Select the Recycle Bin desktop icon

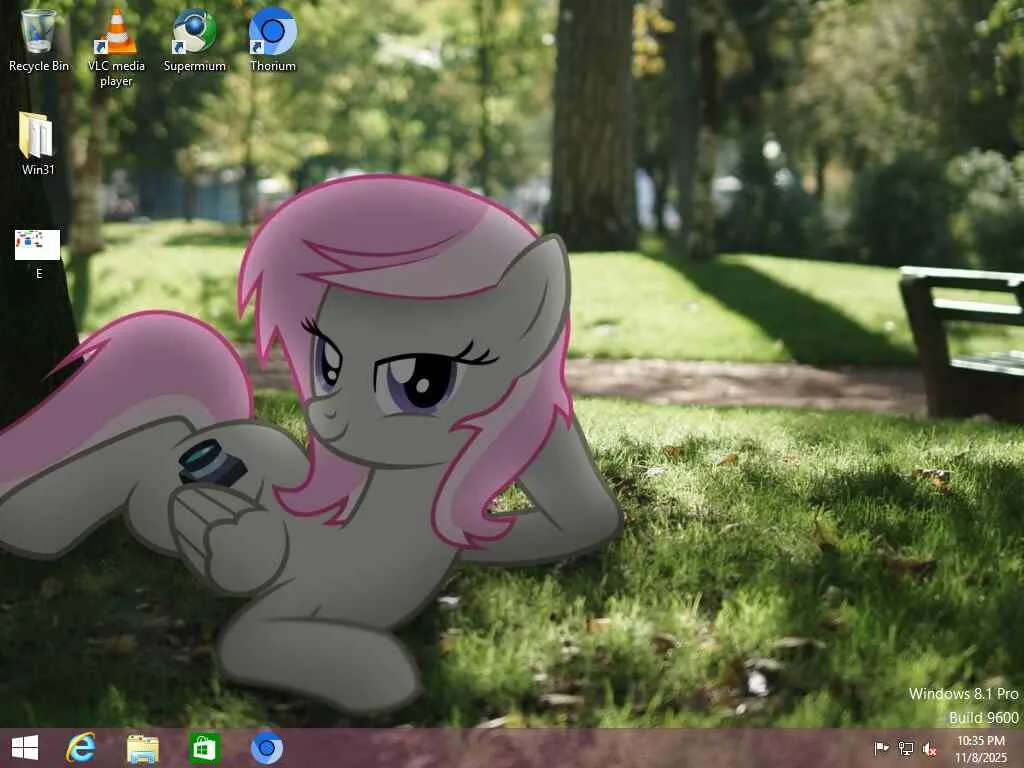pos(39,40)
